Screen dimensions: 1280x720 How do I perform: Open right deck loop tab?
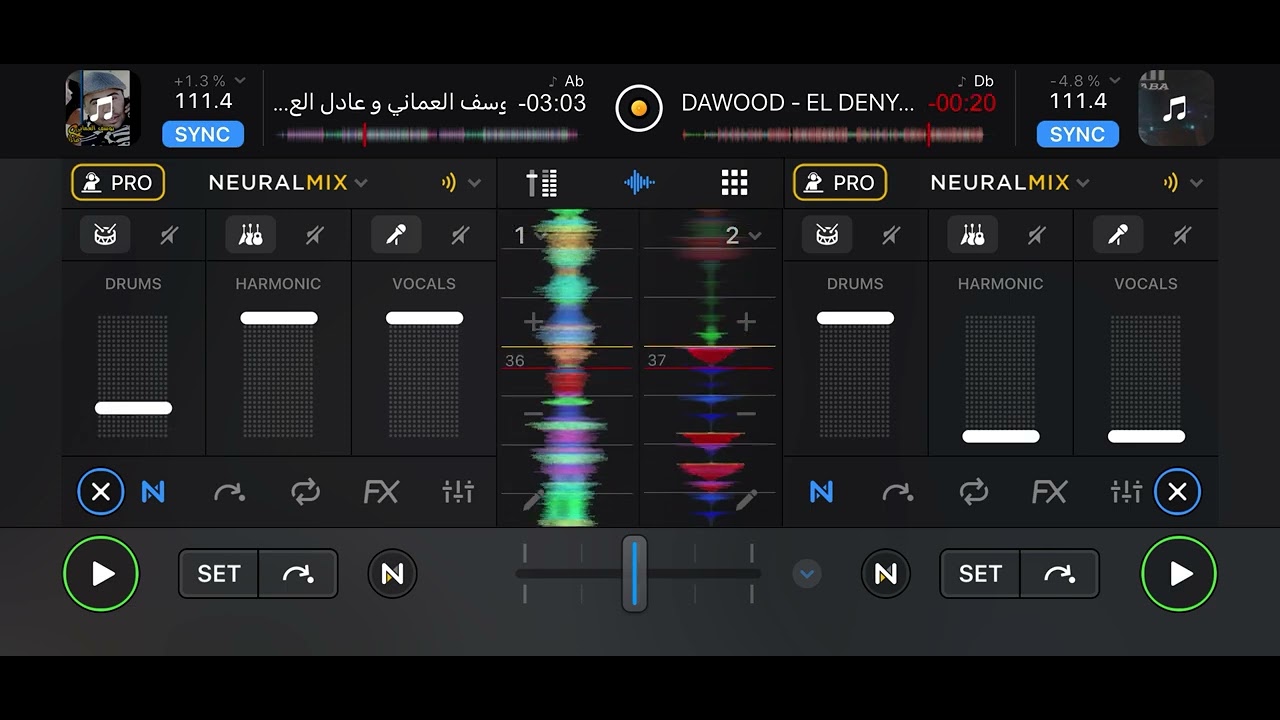[x=973, y=491]
